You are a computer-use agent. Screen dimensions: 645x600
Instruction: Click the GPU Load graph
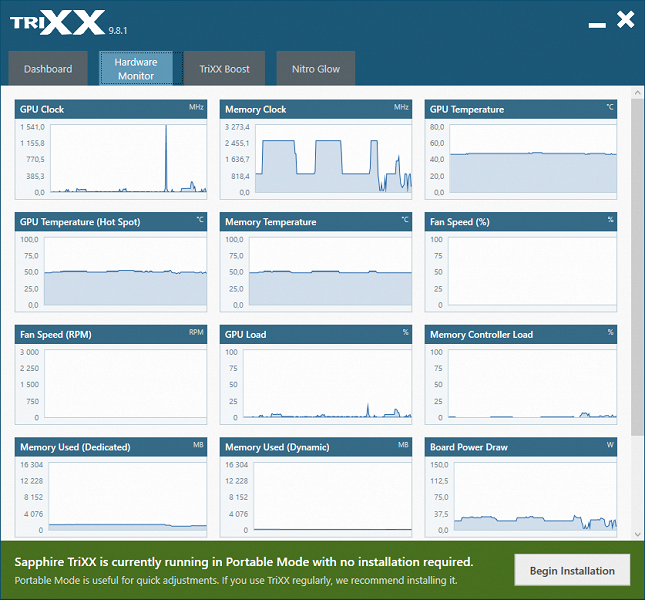click(327, 384)
